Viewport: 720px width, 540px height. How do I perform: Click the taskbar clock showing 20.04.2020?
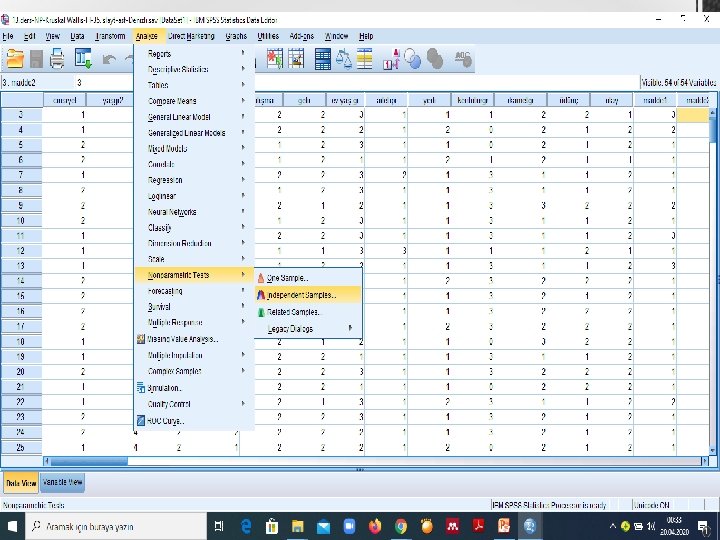tap(674, 526)
